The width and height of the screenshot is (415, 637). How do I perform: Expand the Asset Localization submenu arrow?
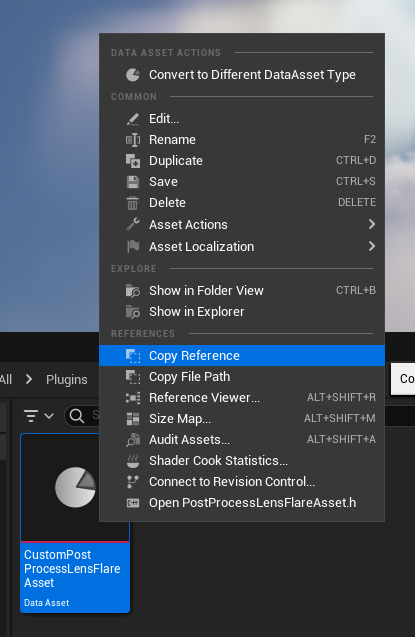[372, 246]
